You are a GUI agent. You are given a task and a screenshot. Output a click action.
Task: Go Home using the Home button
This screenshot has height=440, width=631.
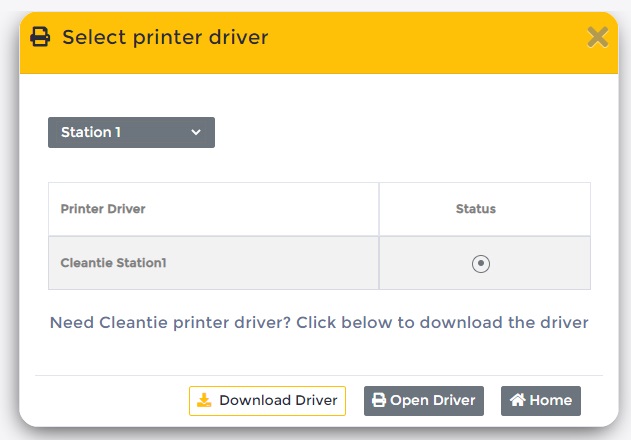pyautogui.click(x=541, y=401)
